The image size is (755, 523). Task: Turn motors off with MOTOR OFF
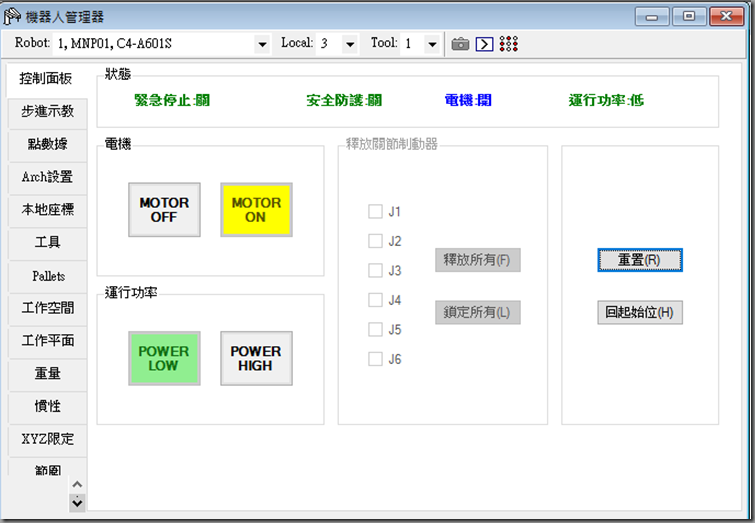point(164,209)
